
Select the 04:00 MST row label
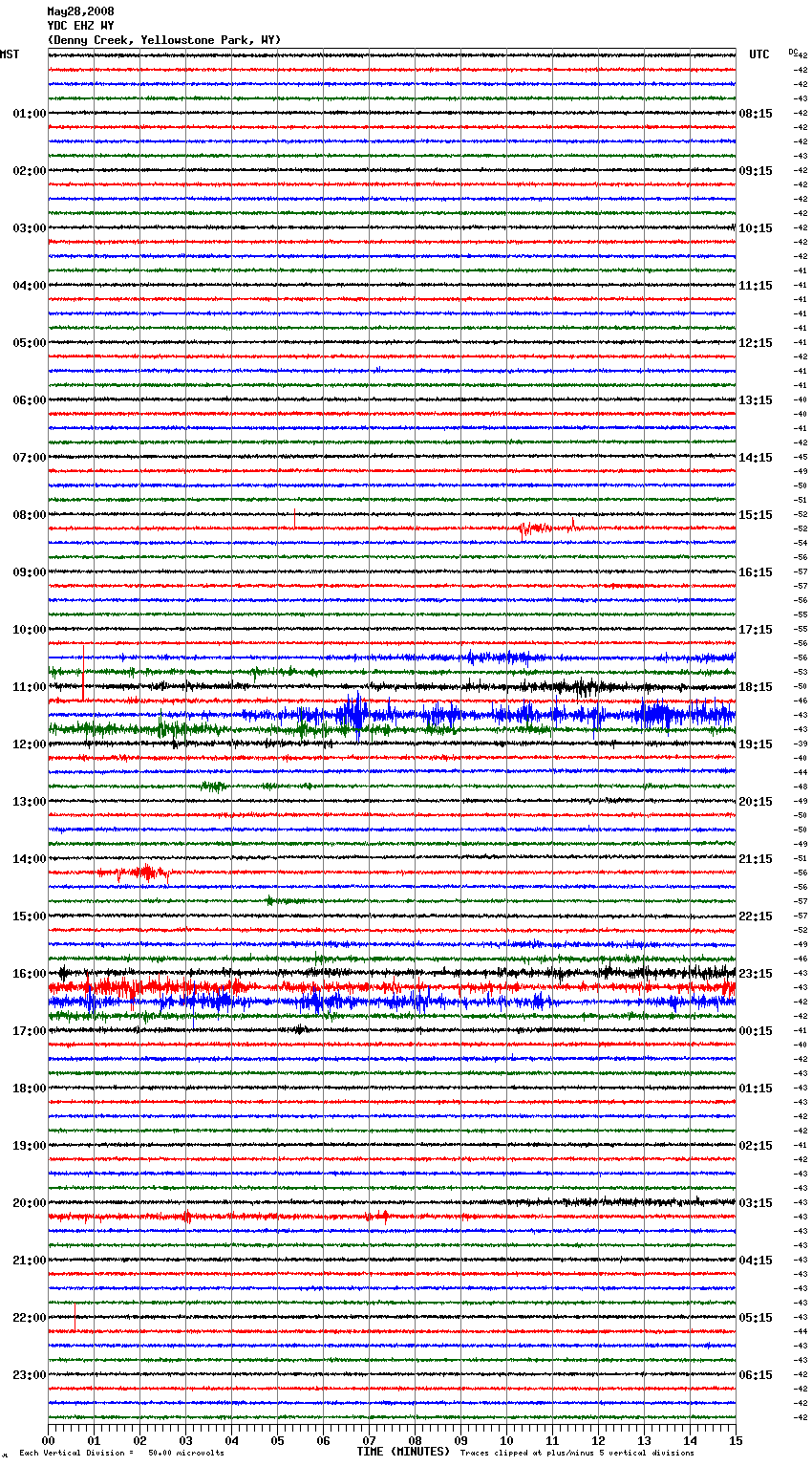(30, 286)
